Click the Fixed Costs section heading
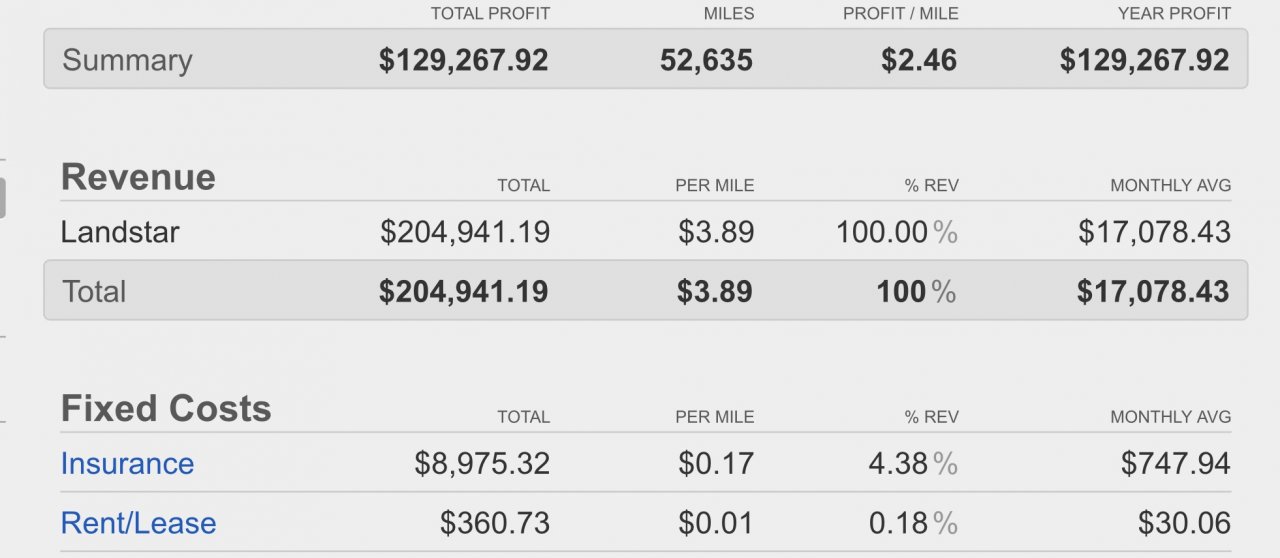The image size is (1280, 558). pos(166,409)
